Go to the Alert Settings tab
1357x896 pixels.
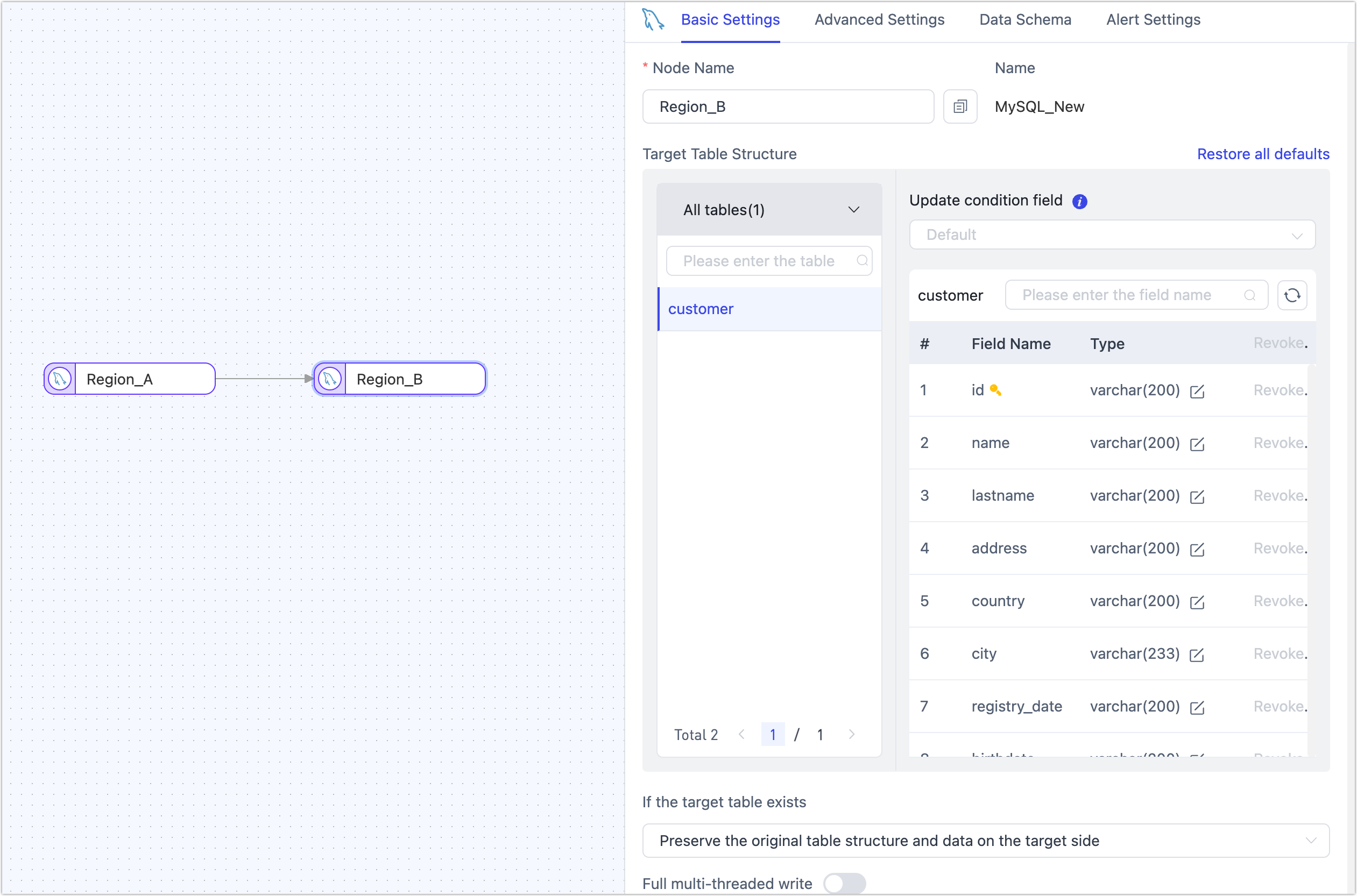(1153, 20)
